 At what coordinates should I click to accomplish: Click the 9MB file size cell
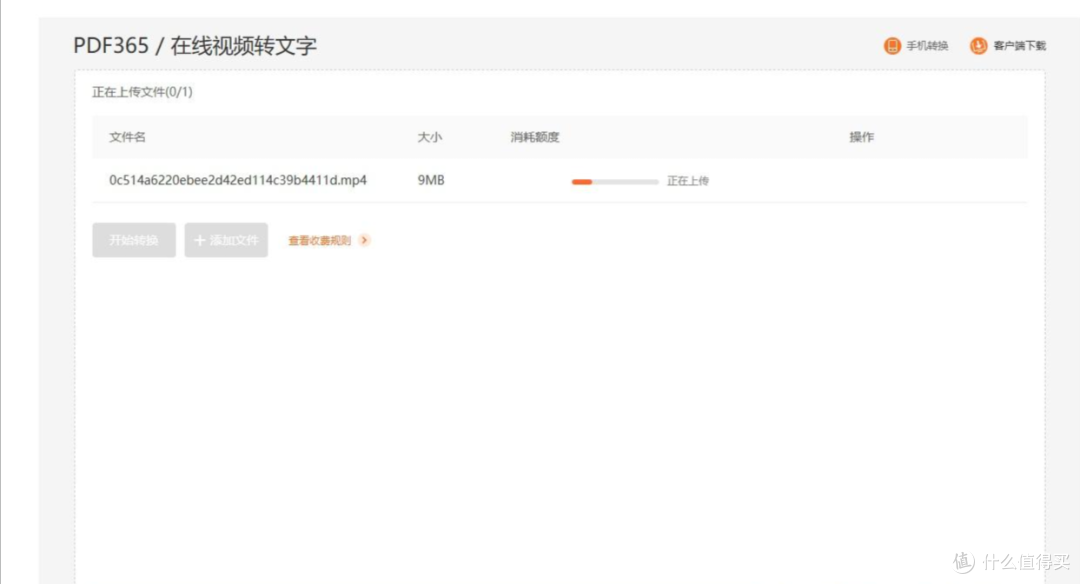tap(430, 180)
